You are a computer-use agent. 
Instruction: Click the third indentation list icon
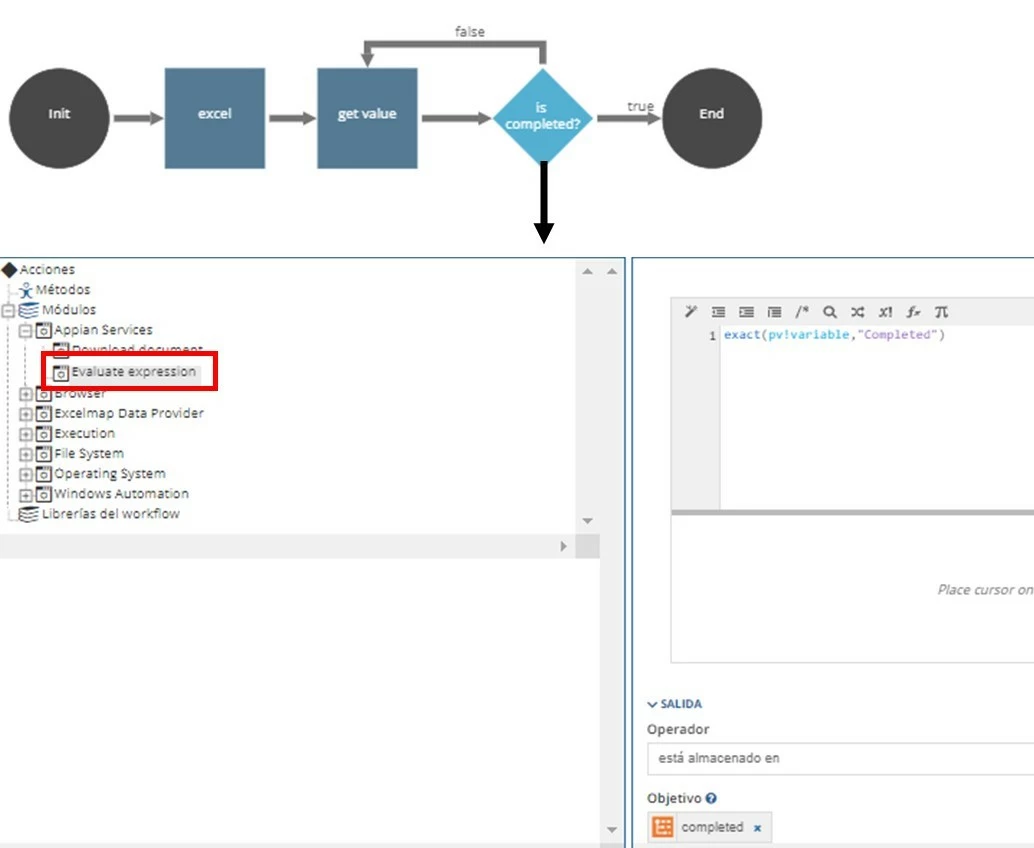coord(774,312)
